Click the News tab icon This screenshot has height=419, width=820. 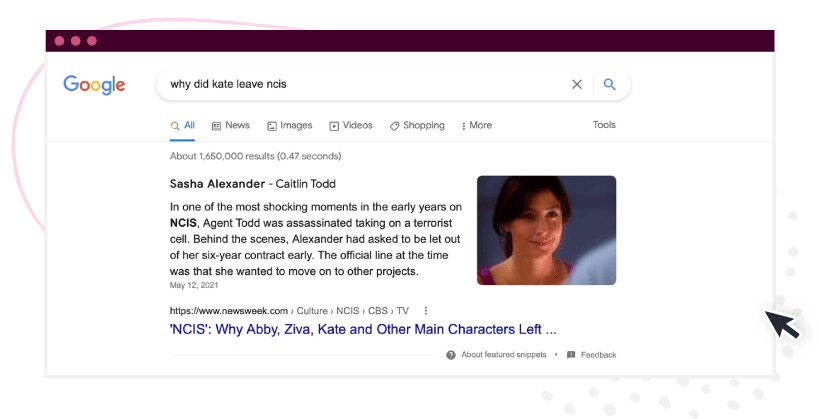pos(216,126)
